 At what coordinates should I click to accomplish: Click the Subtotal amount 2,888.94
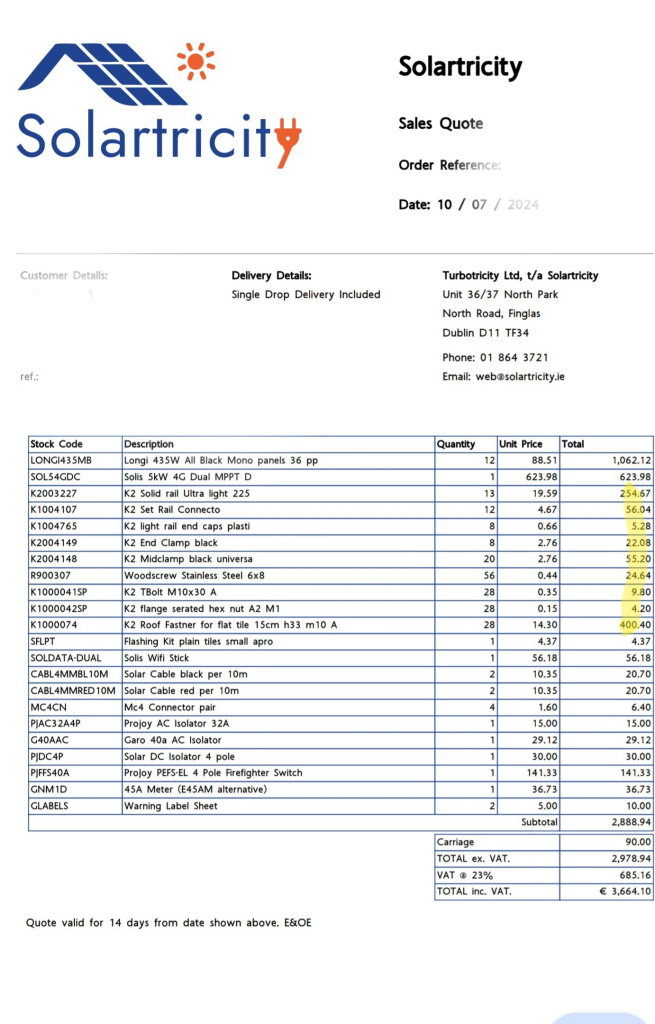(x=631, y=822)
